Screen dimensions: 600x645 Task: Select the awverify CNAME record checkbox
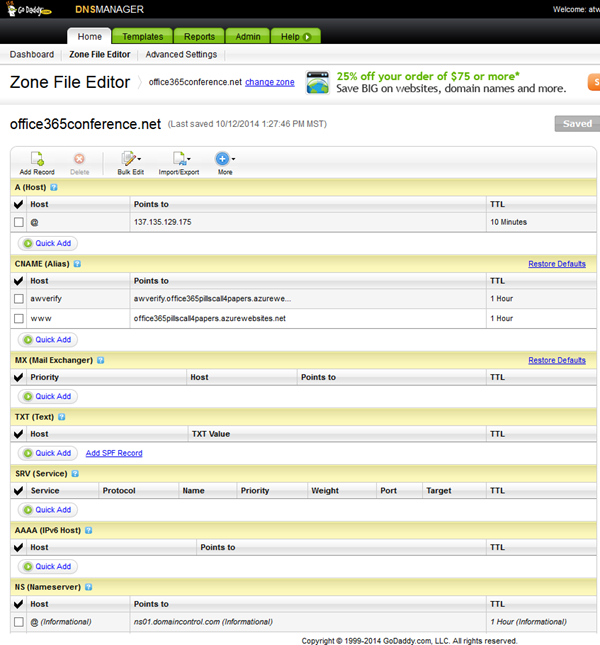click(19, 299)
